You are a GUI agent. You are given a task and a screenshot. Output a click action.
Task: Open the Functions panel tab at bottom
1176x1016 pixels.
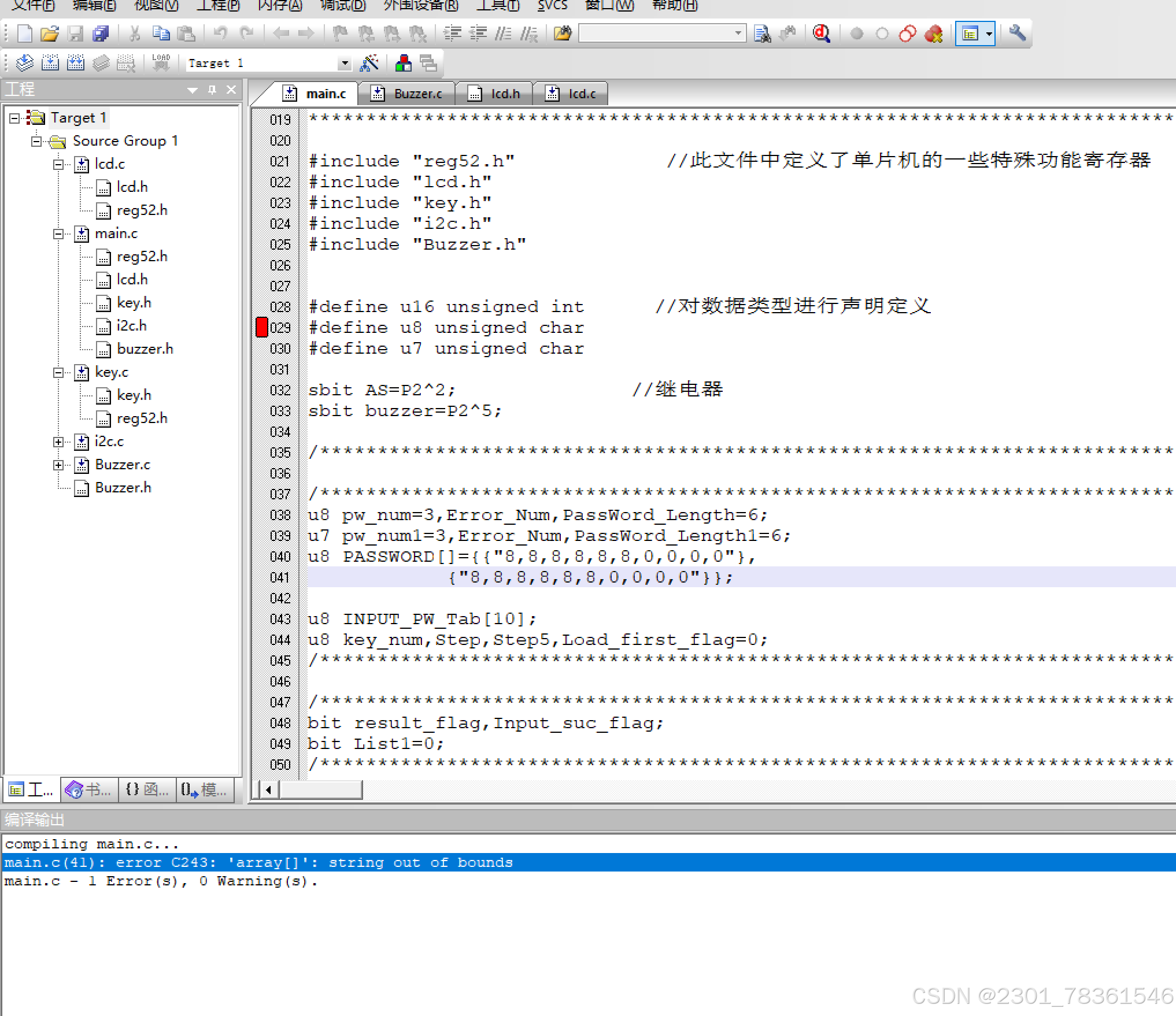click(x=146, y=790)
